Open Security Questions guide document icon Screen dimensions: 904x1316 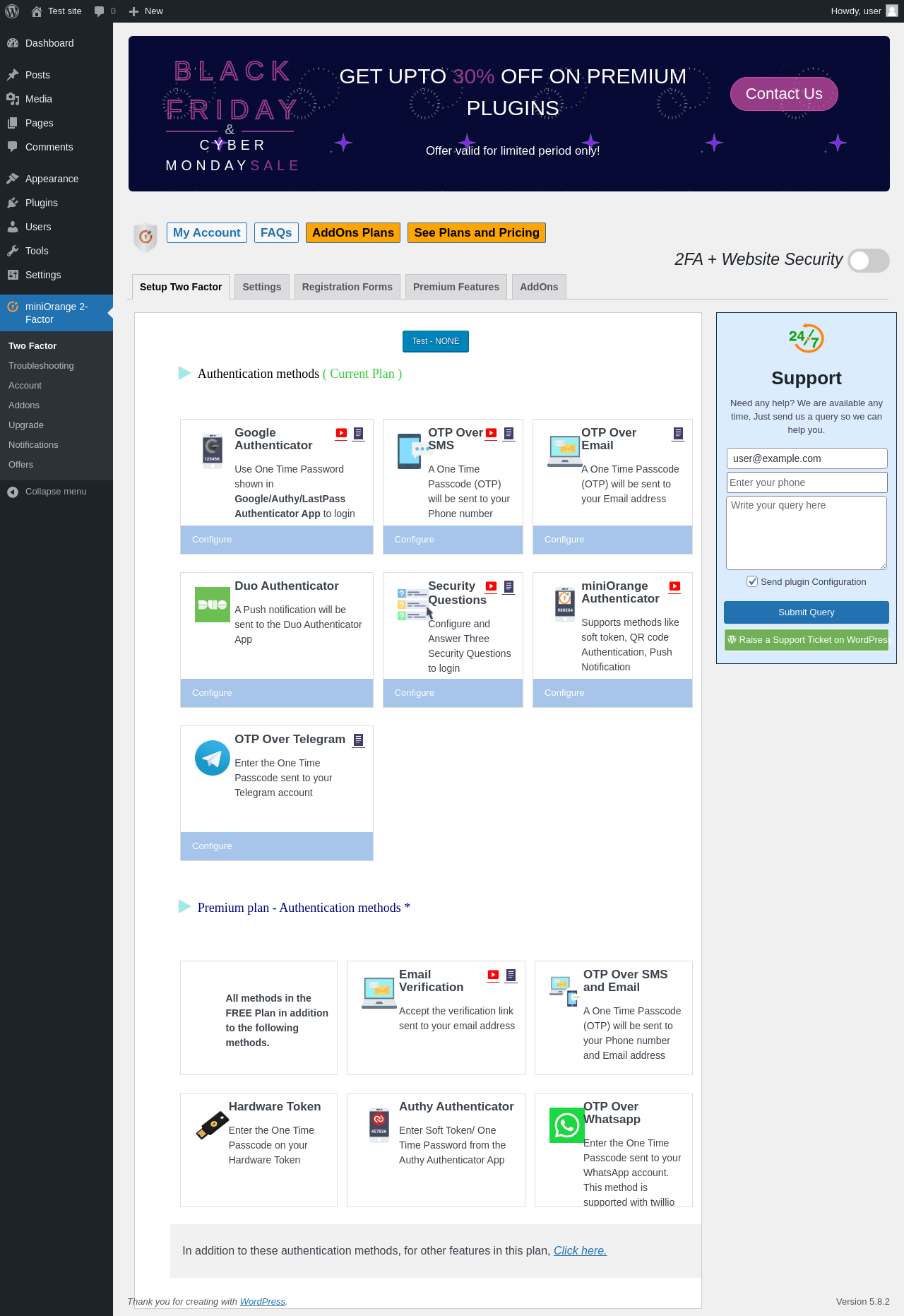tap(509, 586)
